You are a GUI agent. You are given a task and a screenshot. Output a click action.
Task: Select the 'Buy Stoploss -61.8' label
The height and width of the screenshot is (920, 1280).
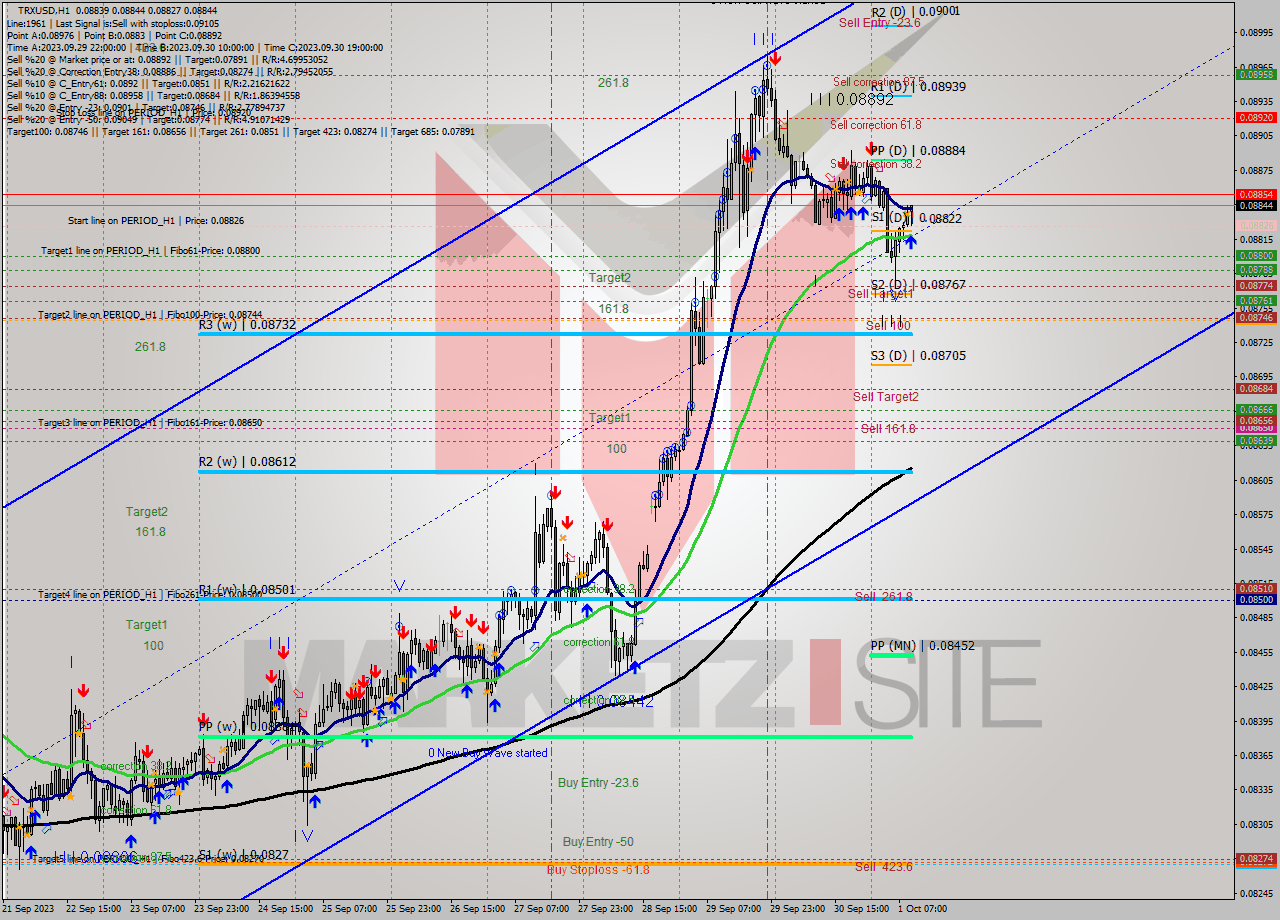[x=598, y=870]
